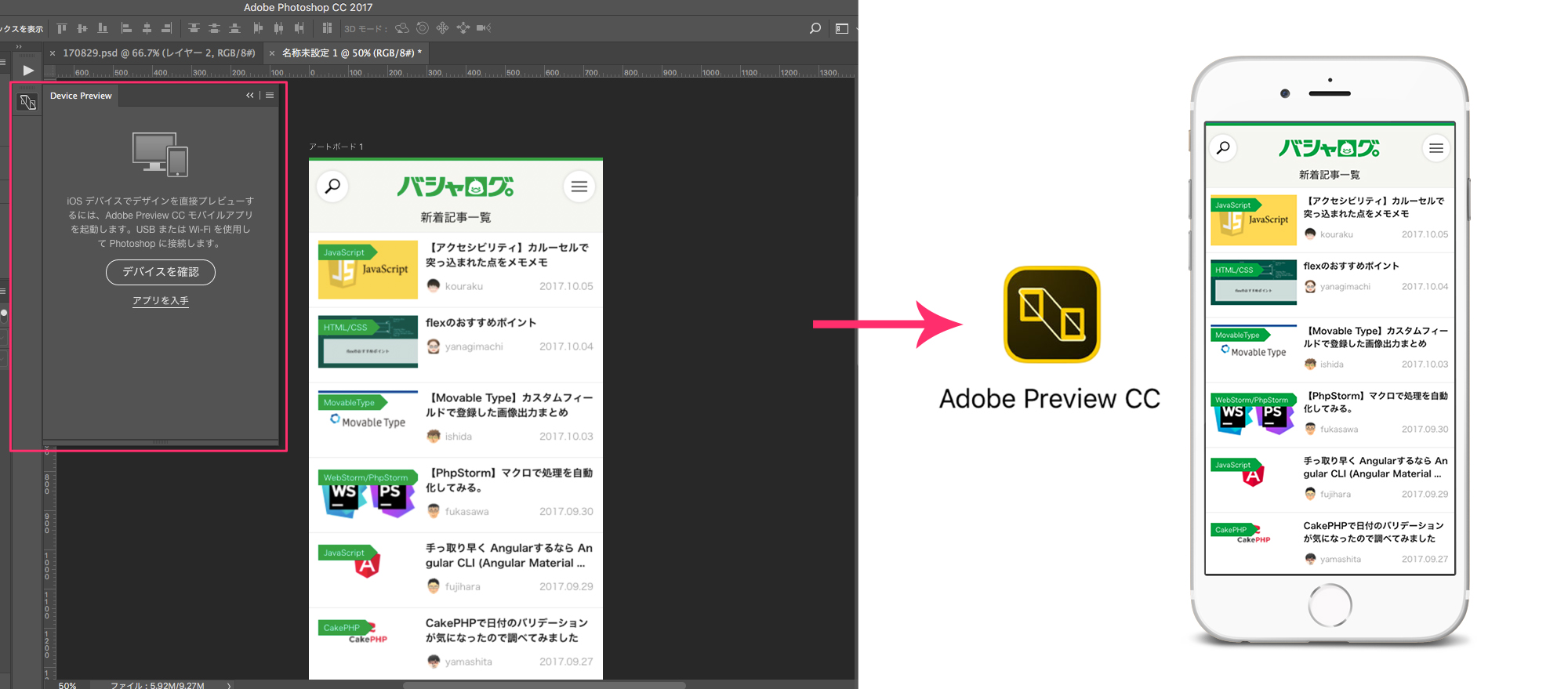Click the デバイスを確認 button

[x=161, y=272]
